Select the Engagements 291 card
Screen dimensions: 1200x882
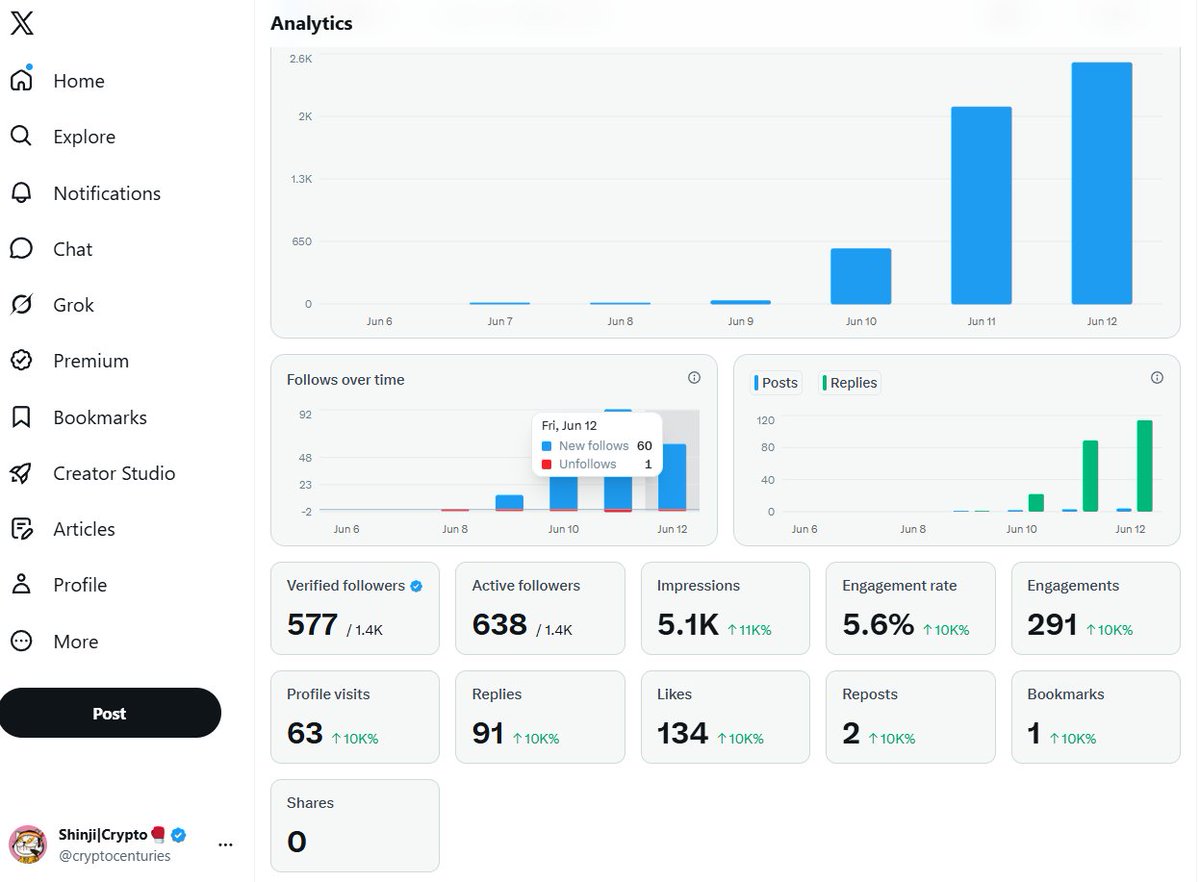click(1096, 608)
